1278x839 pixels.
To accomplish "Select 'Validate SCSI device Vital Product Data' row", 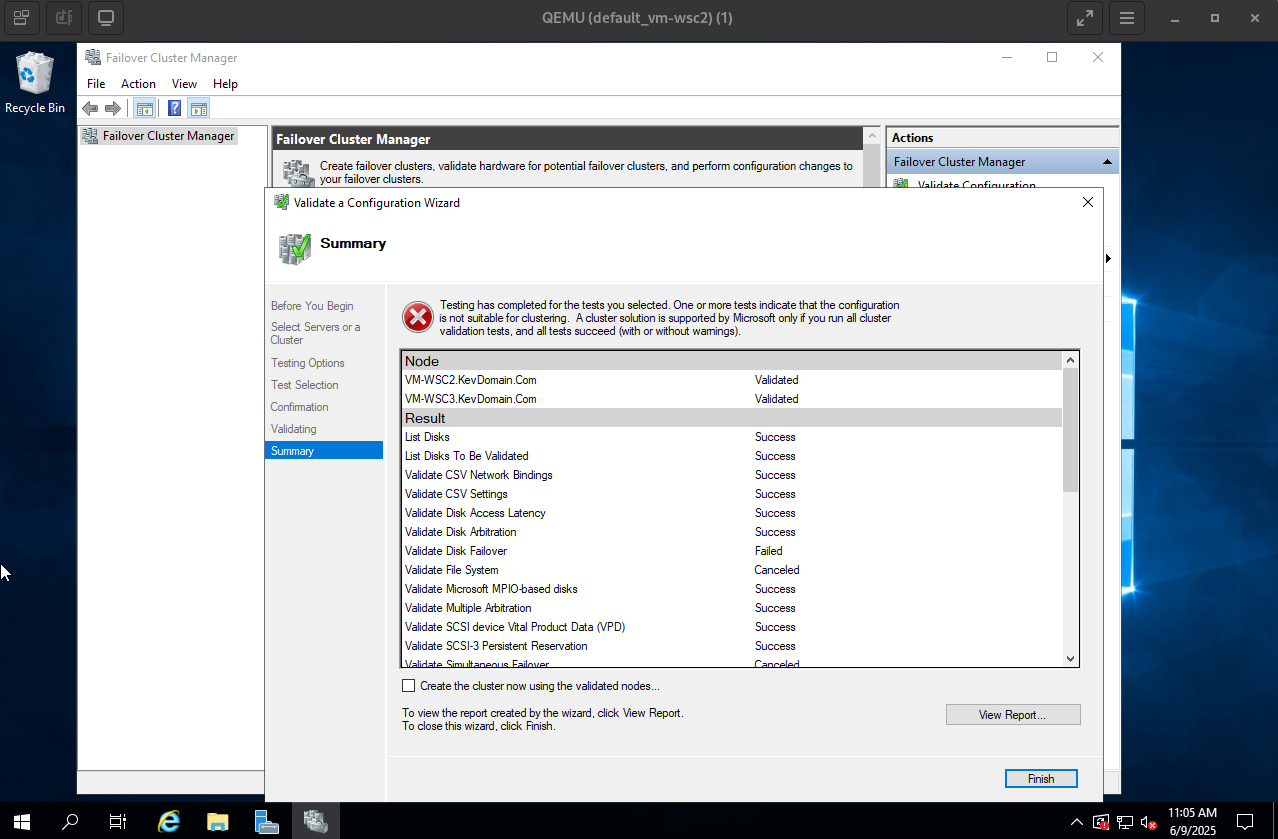I will pyautogui.click(x=731, y=627).
